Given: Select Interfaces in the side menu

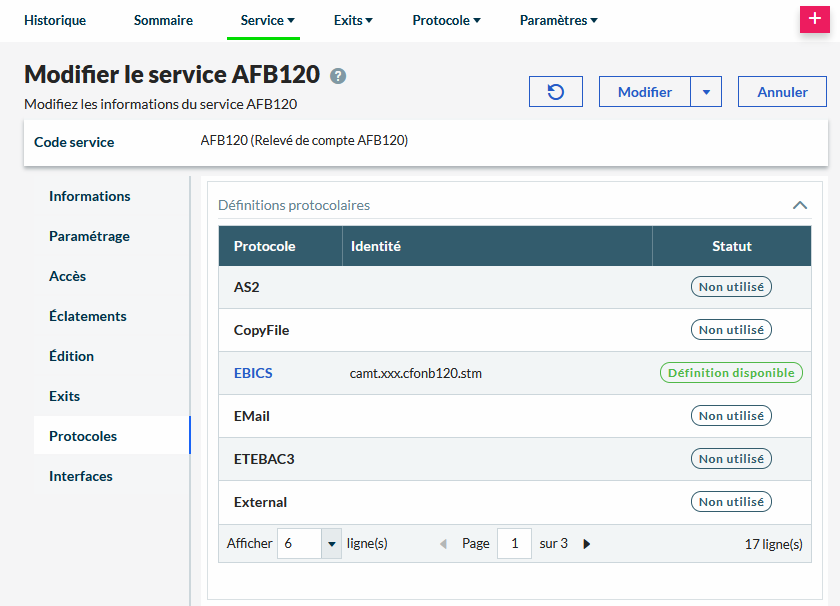Looking at the screenshot, I should coord(81,476).
